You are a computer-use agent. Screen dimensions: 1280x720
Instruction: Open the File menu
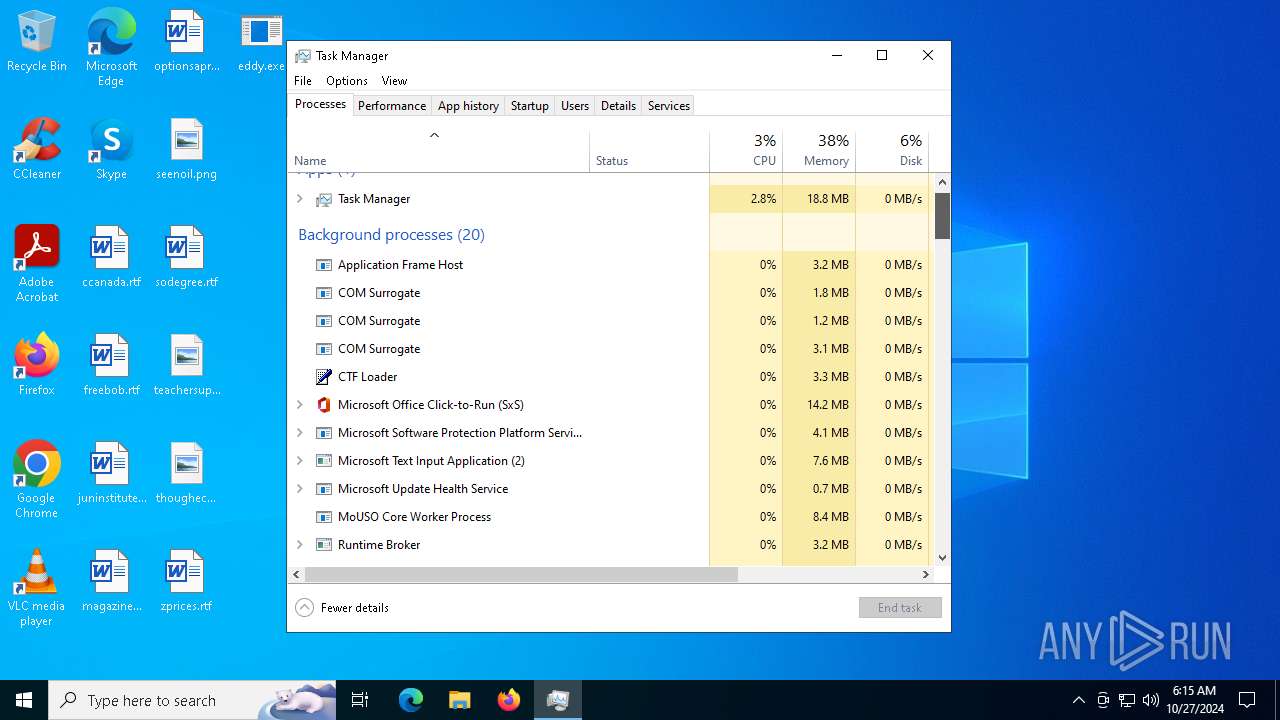303,81
